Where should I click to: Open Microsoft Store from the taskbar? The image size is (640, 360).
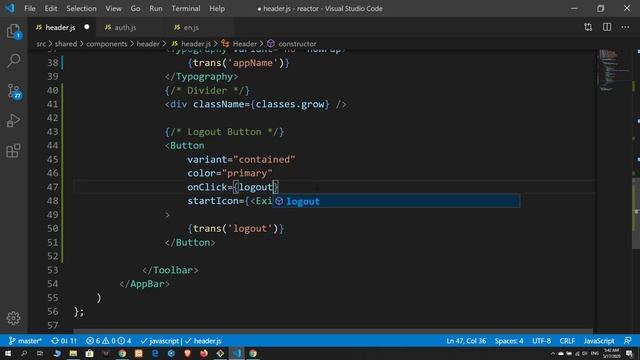click(x=89, y=353)
